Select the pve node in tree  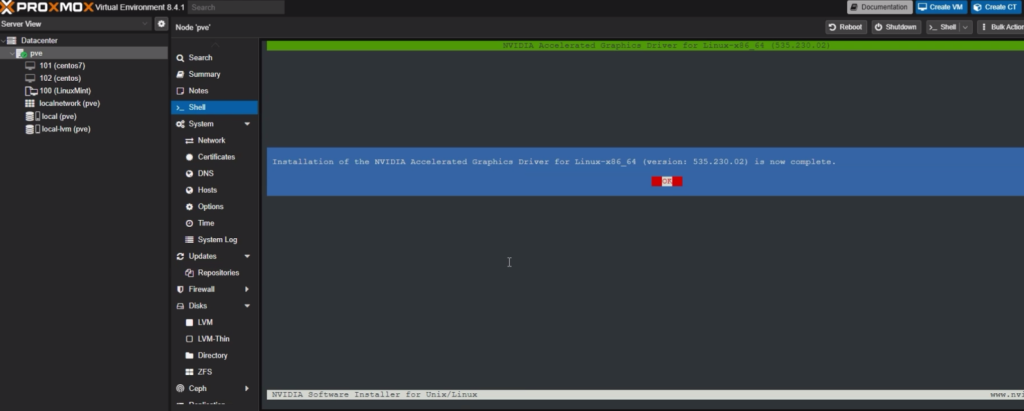click(x=36, y=54)
